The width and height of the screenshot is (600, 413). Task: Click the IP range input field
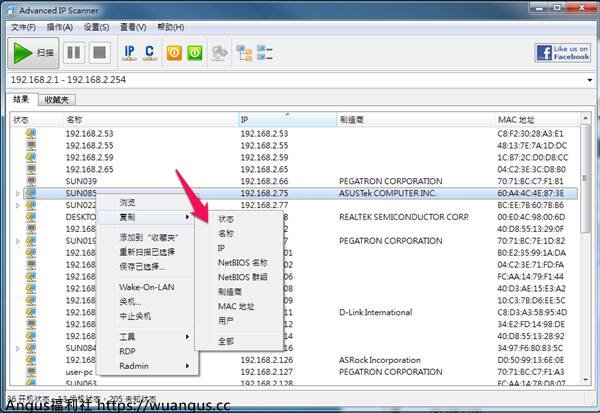[x=297, y=80]
